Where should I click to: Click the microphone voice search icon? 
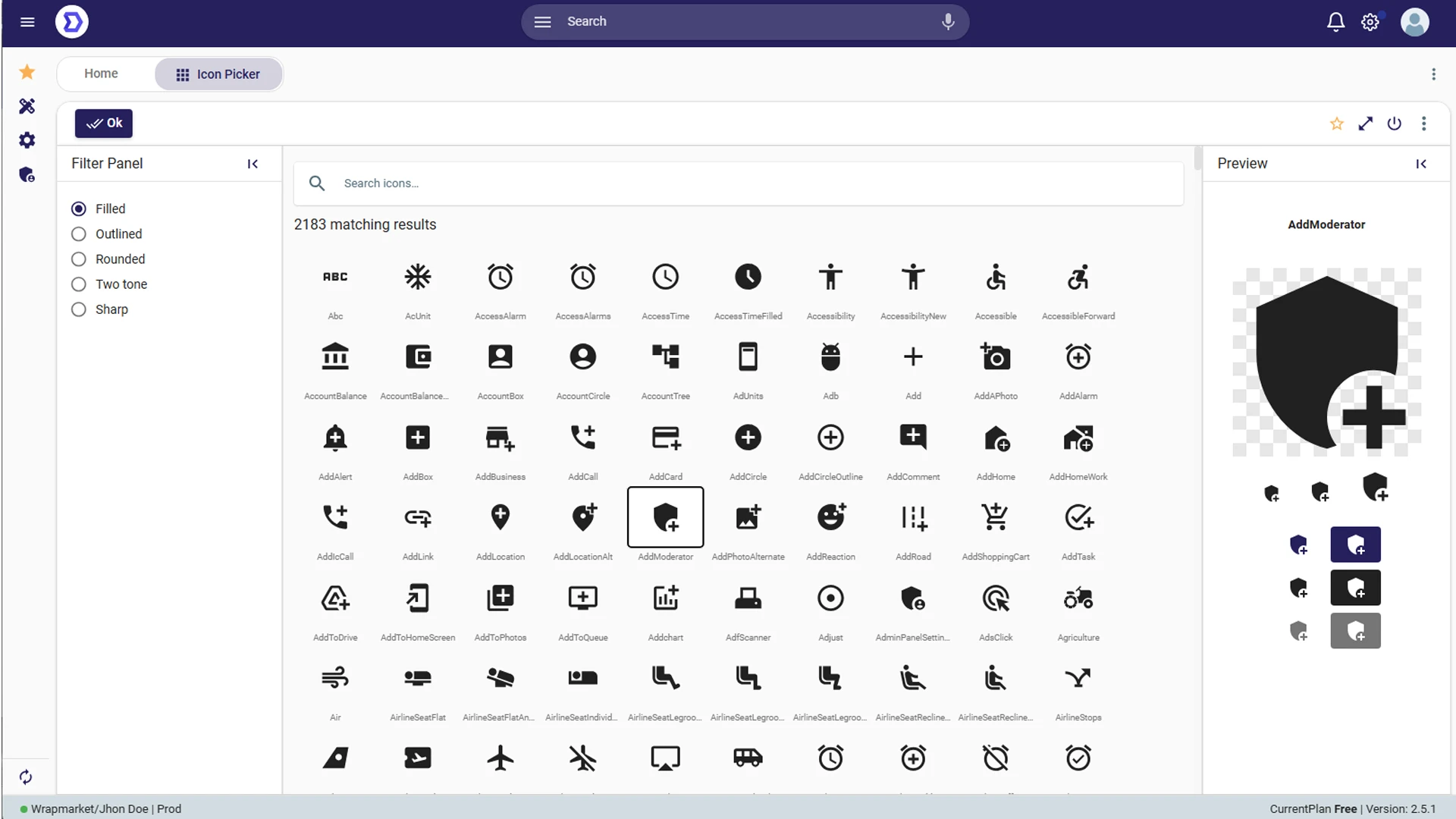(948, 21)
